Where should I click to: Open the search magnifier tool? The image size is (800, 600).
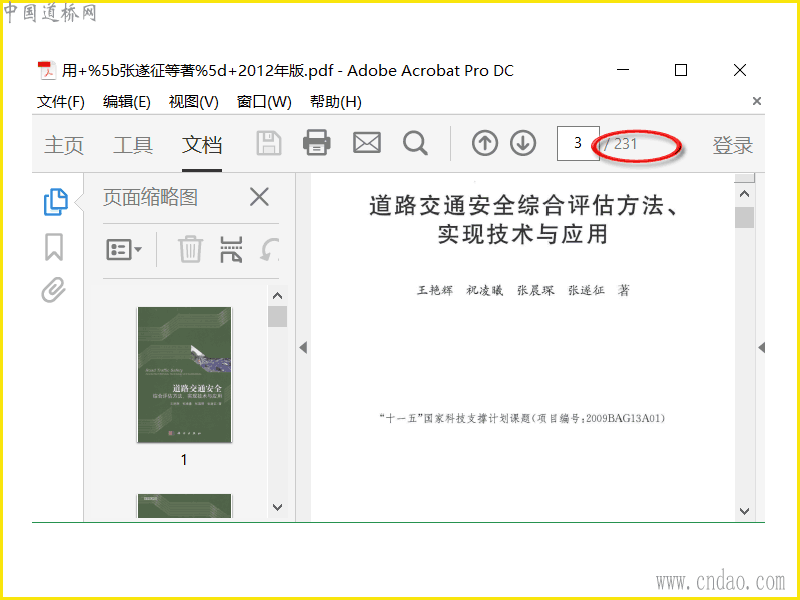pyautogui.click(x=415, y=143)
